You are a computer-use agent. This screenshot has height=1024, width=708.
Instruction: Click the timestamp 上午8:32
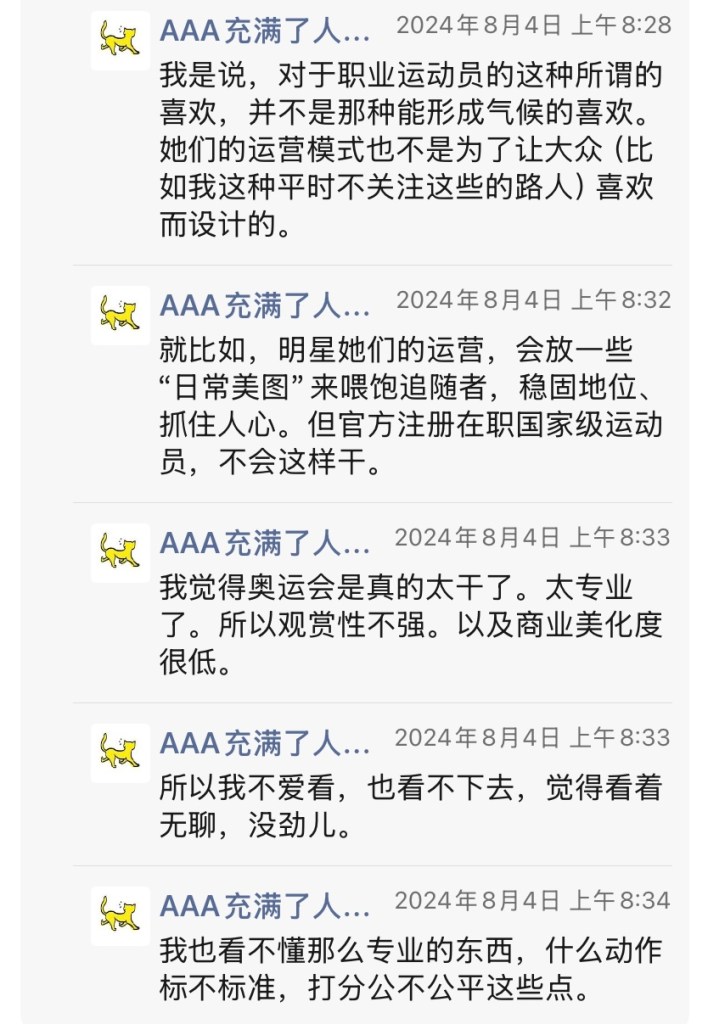(533, 300)
